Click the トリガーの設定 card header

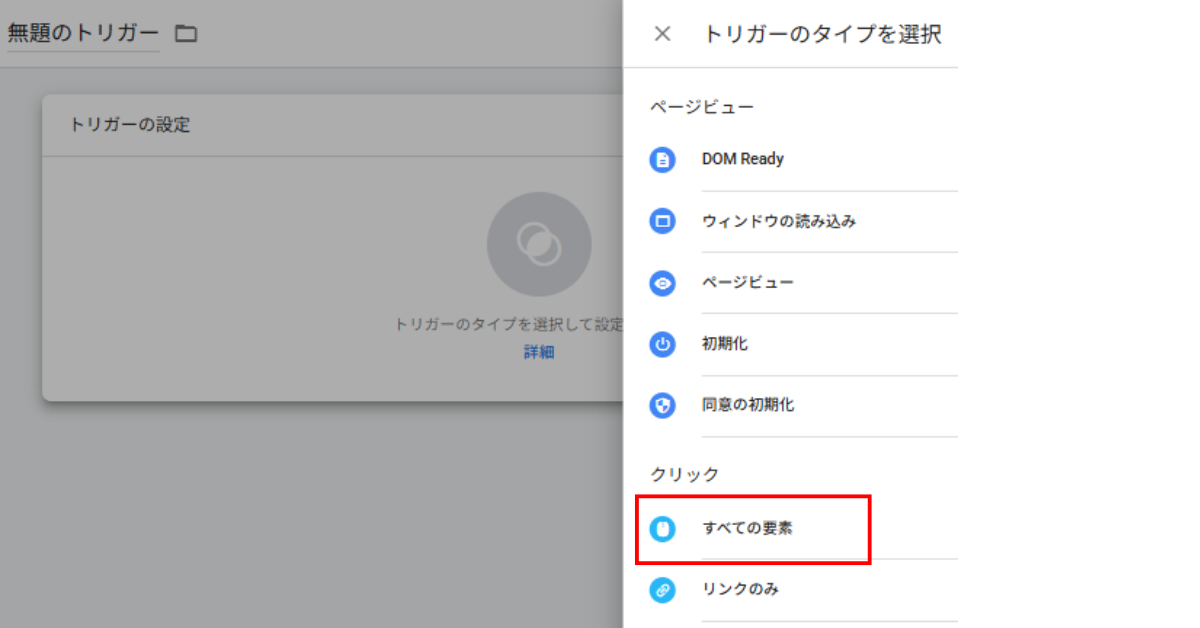pyautogui.click(x=130, y=126)
